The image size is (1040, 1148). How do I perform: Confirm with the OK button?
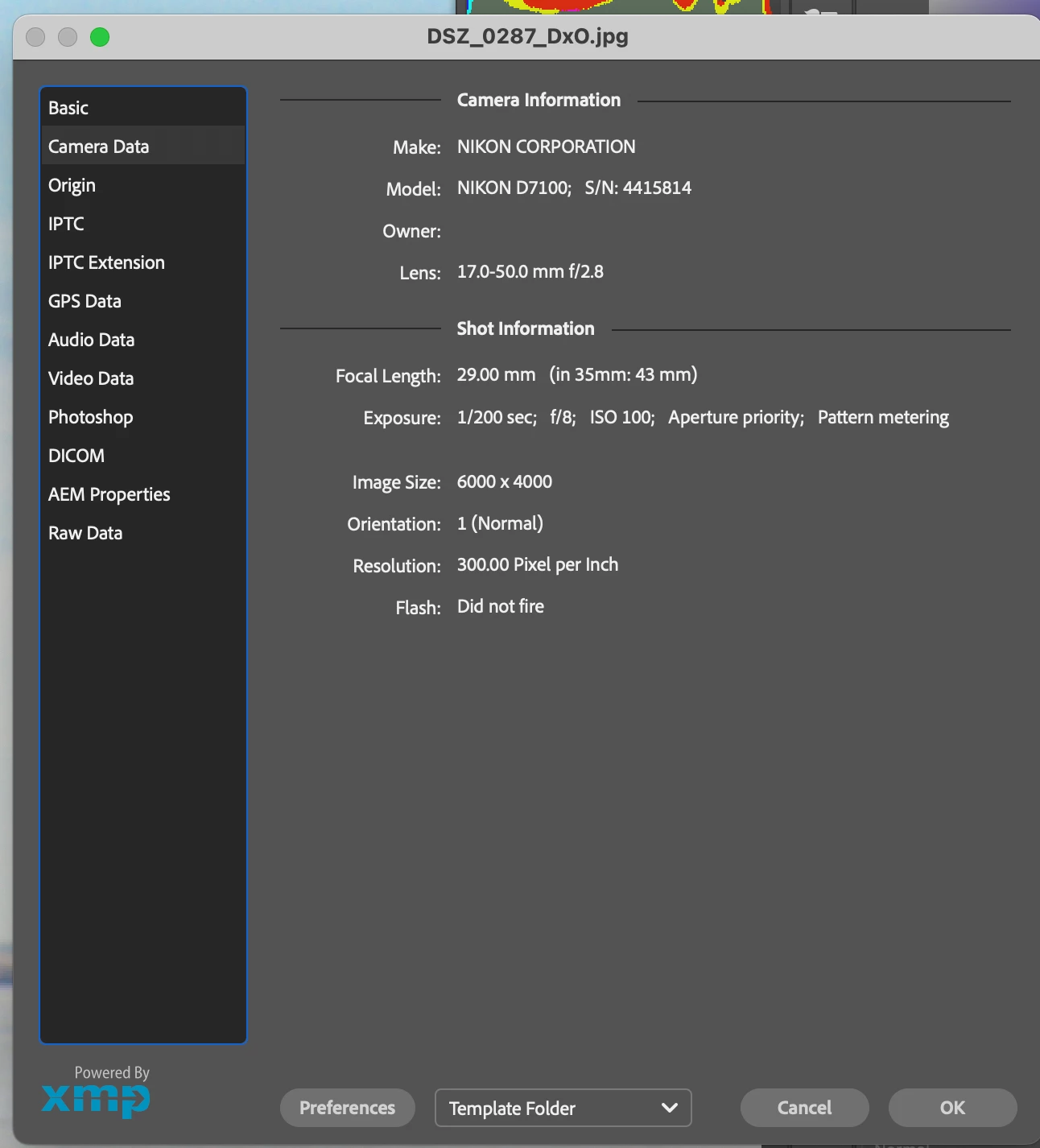point(952,1108)
